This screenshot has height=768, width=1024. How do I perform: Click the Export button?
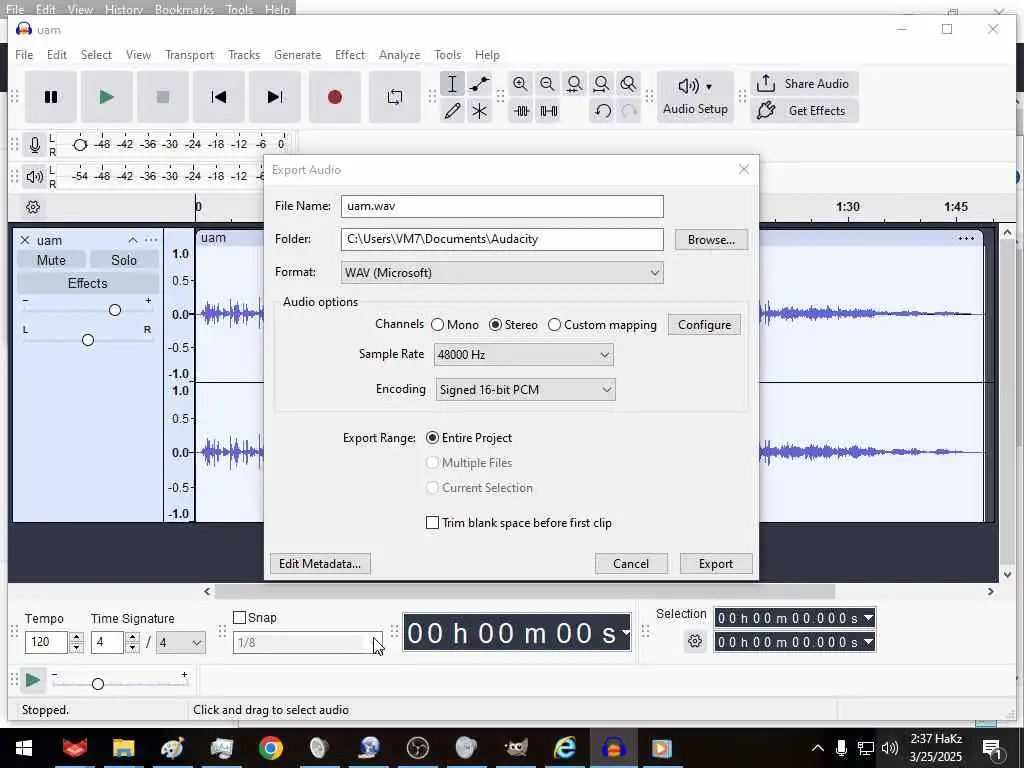tap(716, 564)
